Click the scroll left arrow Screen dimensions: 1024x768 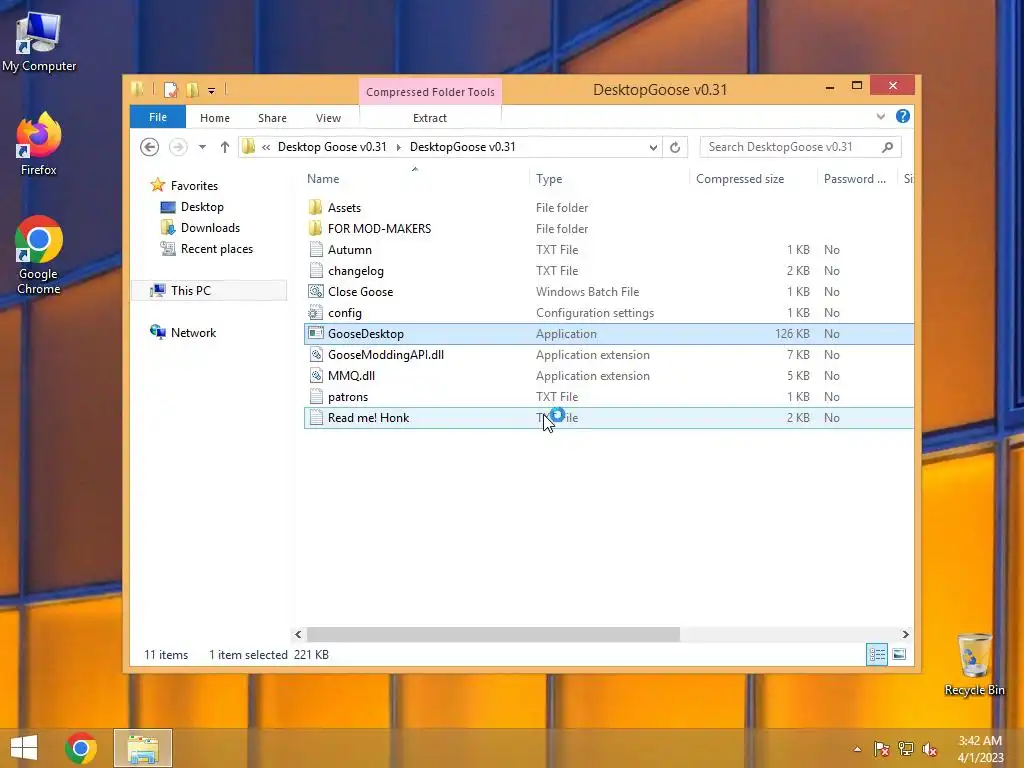pyautogui.click(x=298, y=634)
